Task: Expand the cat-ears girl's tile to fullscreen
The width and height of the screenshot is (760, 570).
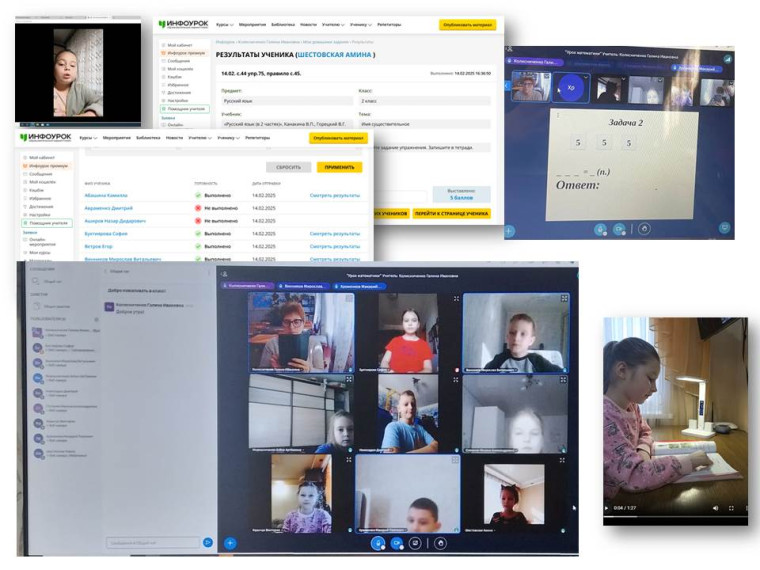Action: [x=562, y=460]
